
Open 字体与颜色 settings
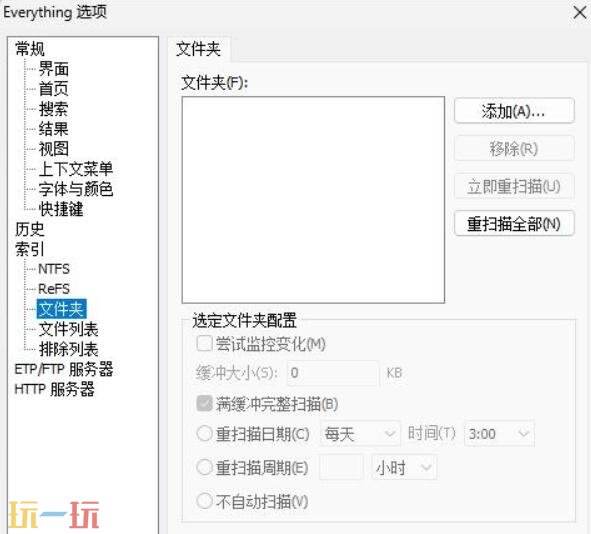76,189
